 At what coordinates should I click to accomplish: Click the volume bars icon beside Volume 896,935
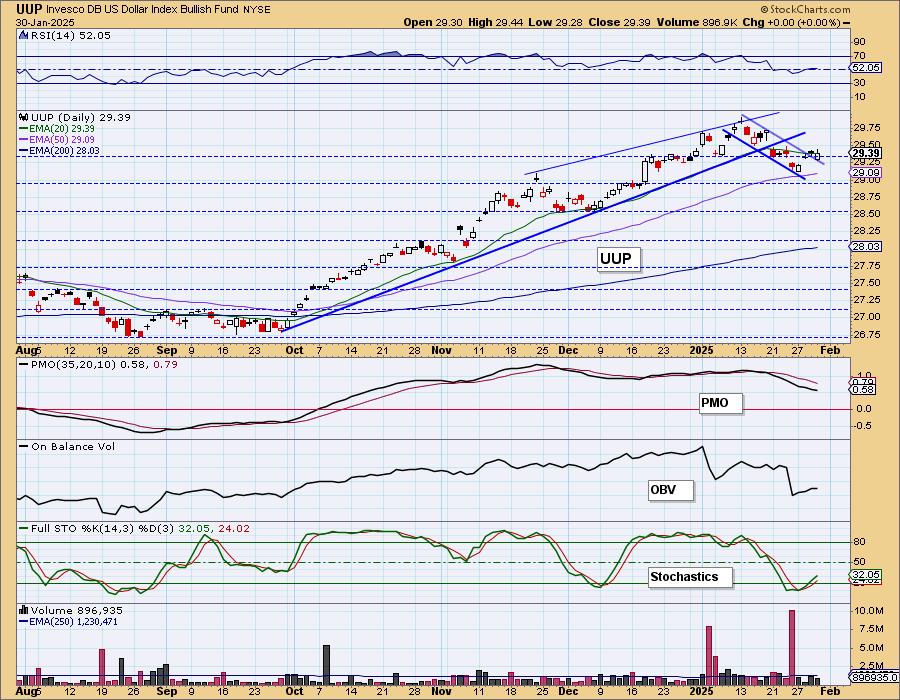[x=24, y=610]
